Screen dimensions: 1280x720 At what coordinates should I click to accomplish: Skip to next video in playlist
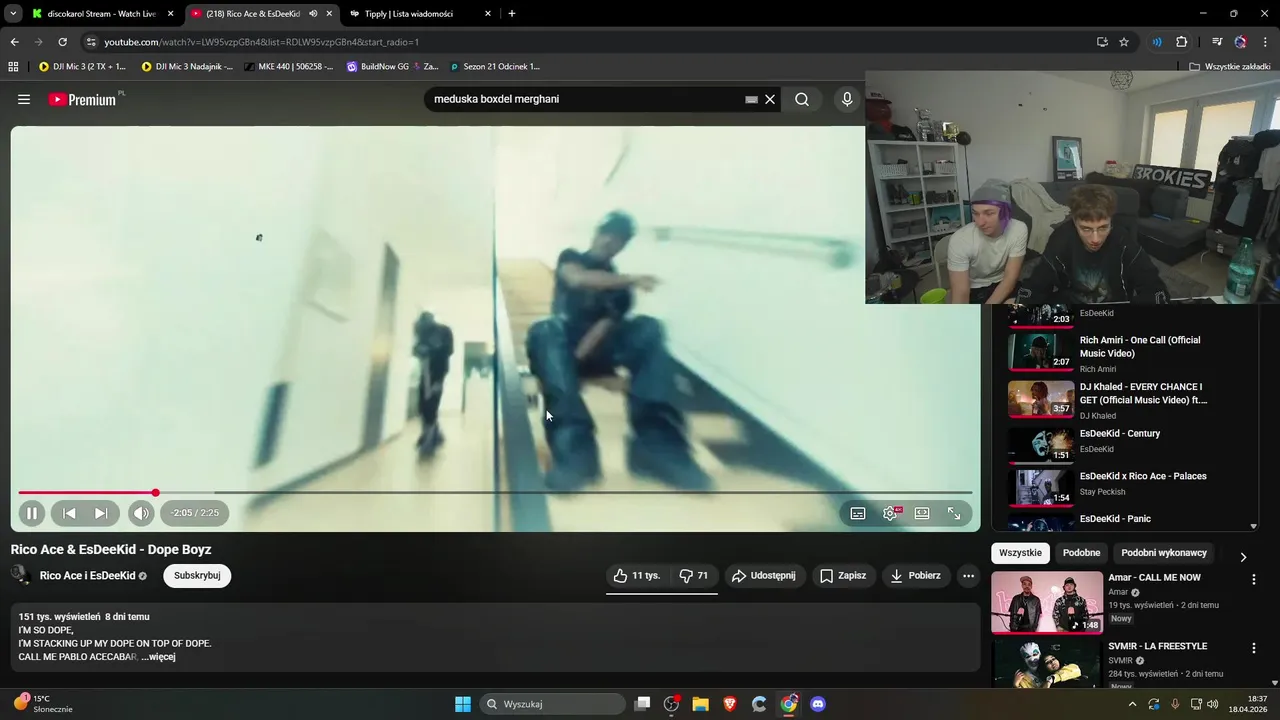coord(101,513)
